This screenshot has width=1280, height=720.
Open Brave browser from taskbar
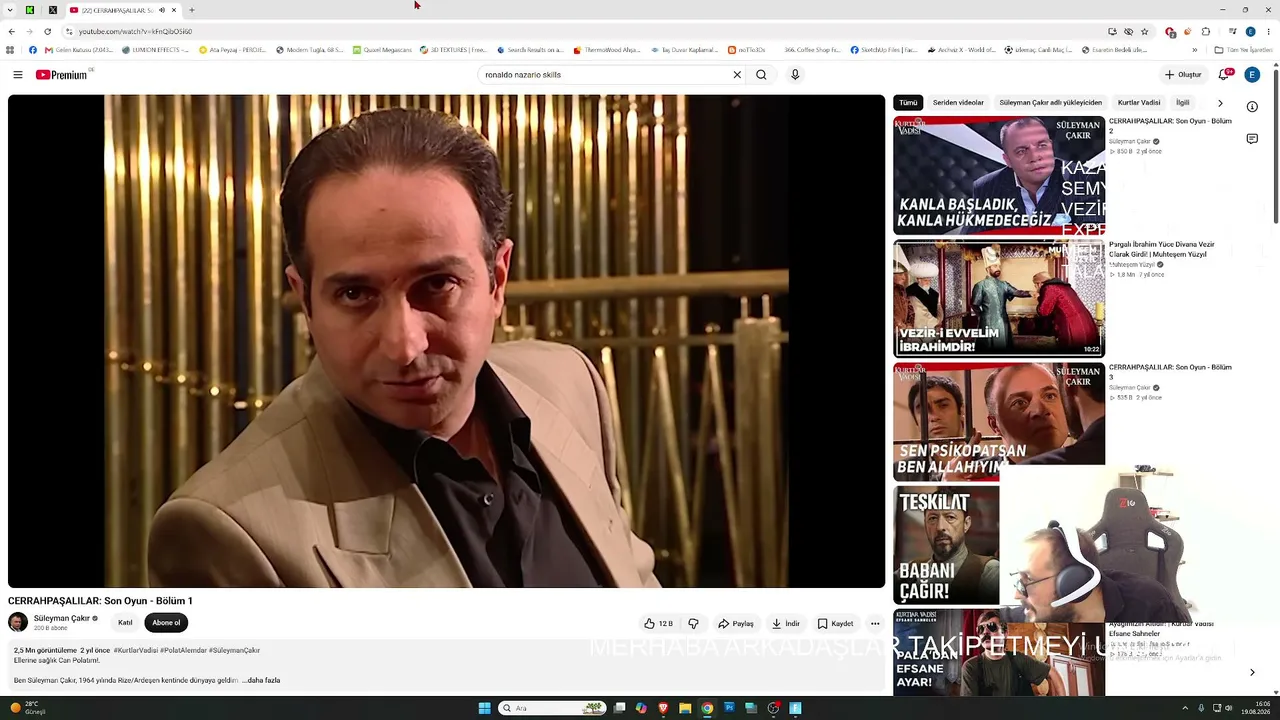[x=663, y=708]
